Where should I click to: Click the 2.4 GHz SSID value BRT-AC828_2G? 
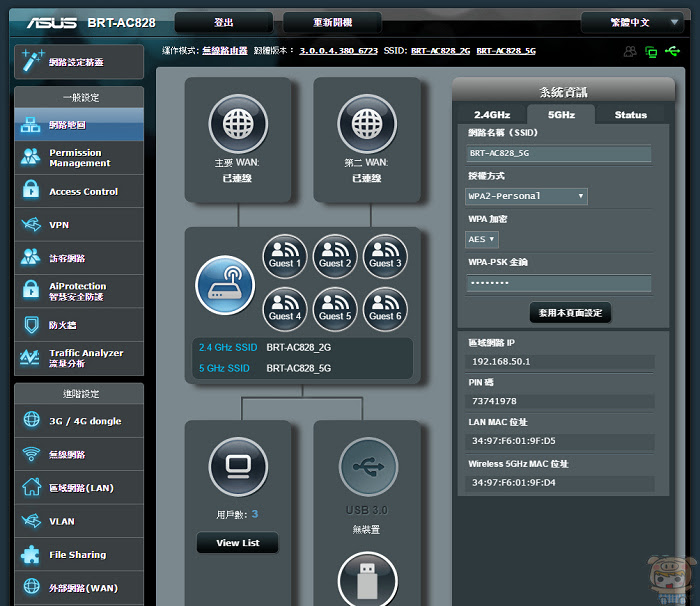coord(299,347)
